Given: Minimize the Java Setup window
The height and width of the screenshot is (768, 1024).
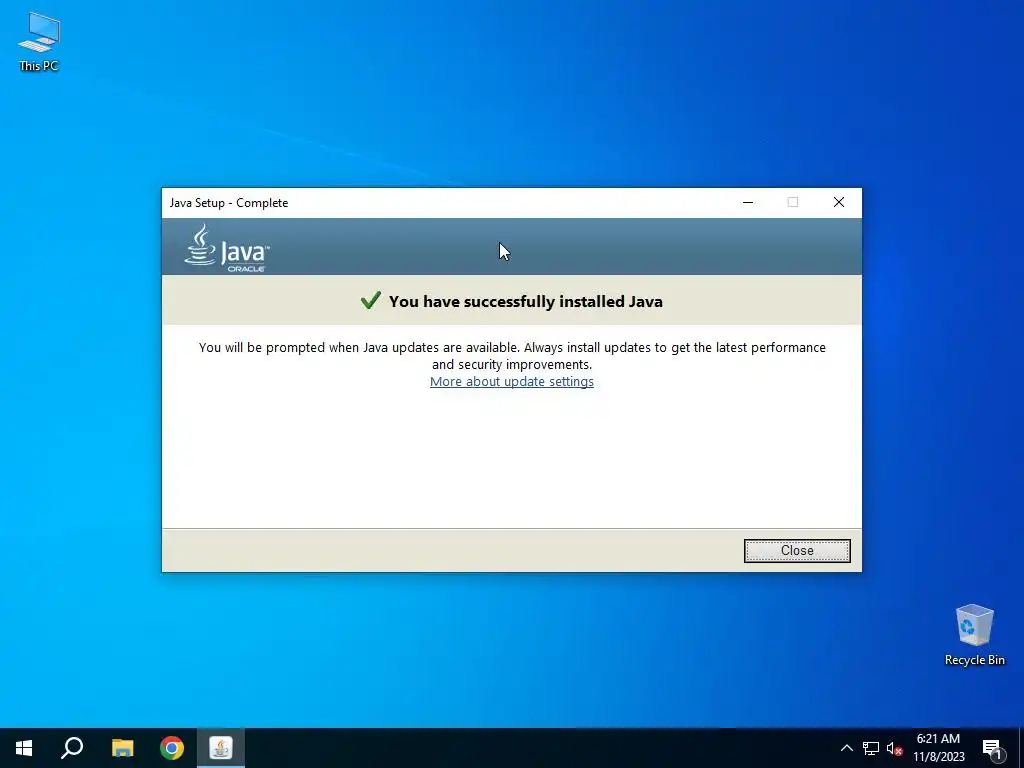Looking at the screenshot, I should (748, 202).
